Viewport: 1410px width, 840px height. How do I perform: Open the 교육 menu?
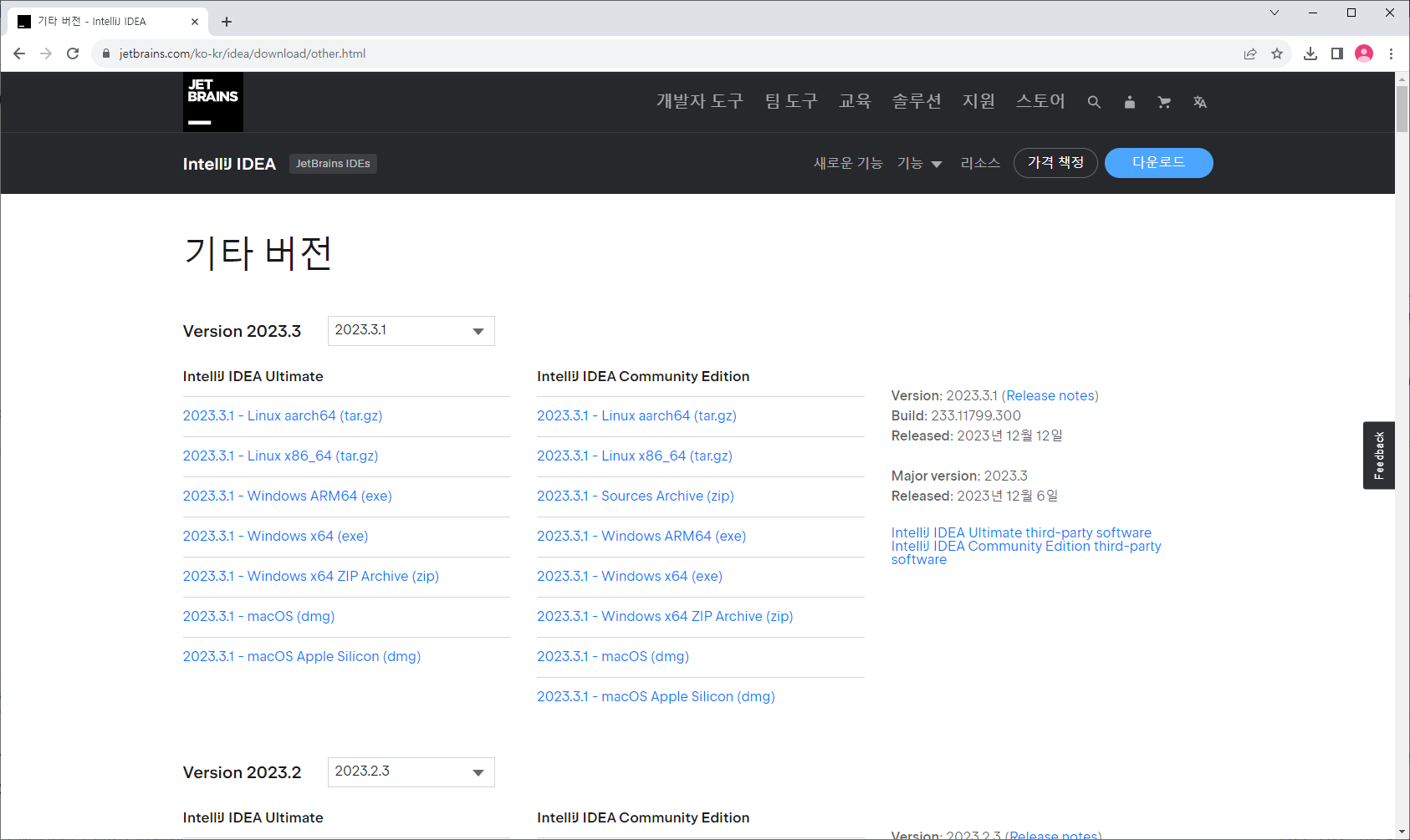point(855,101)
